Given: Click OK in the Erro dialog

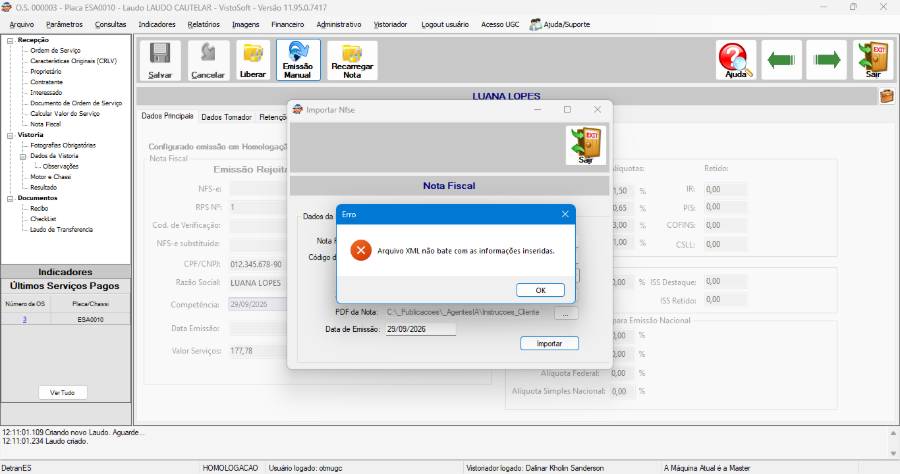Looking at the screenshot, I should click(x=540, y=290).
